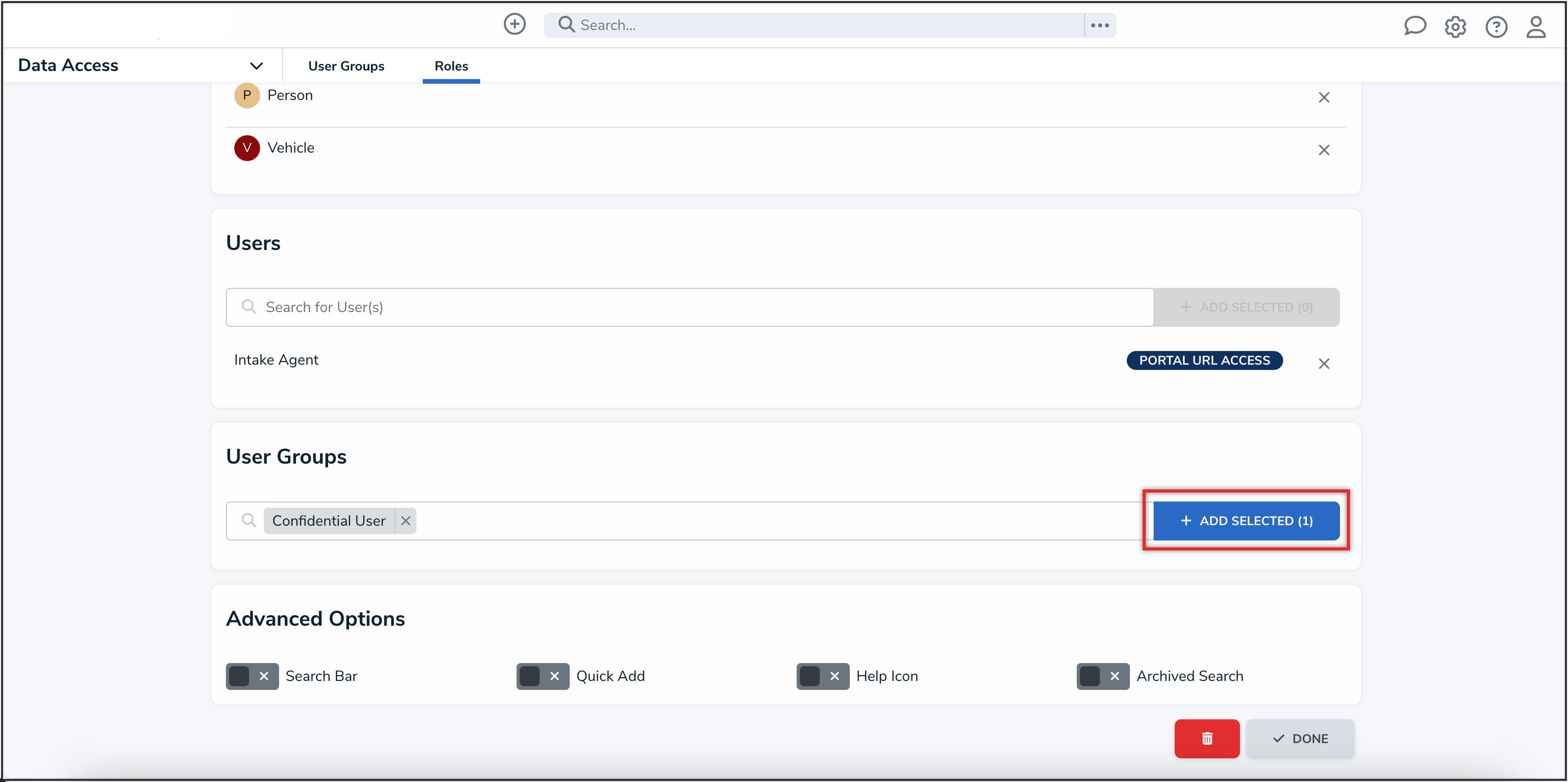
Task: Open the chat feedback icon
Action: pyautogui.click(x=1415, y=26)
